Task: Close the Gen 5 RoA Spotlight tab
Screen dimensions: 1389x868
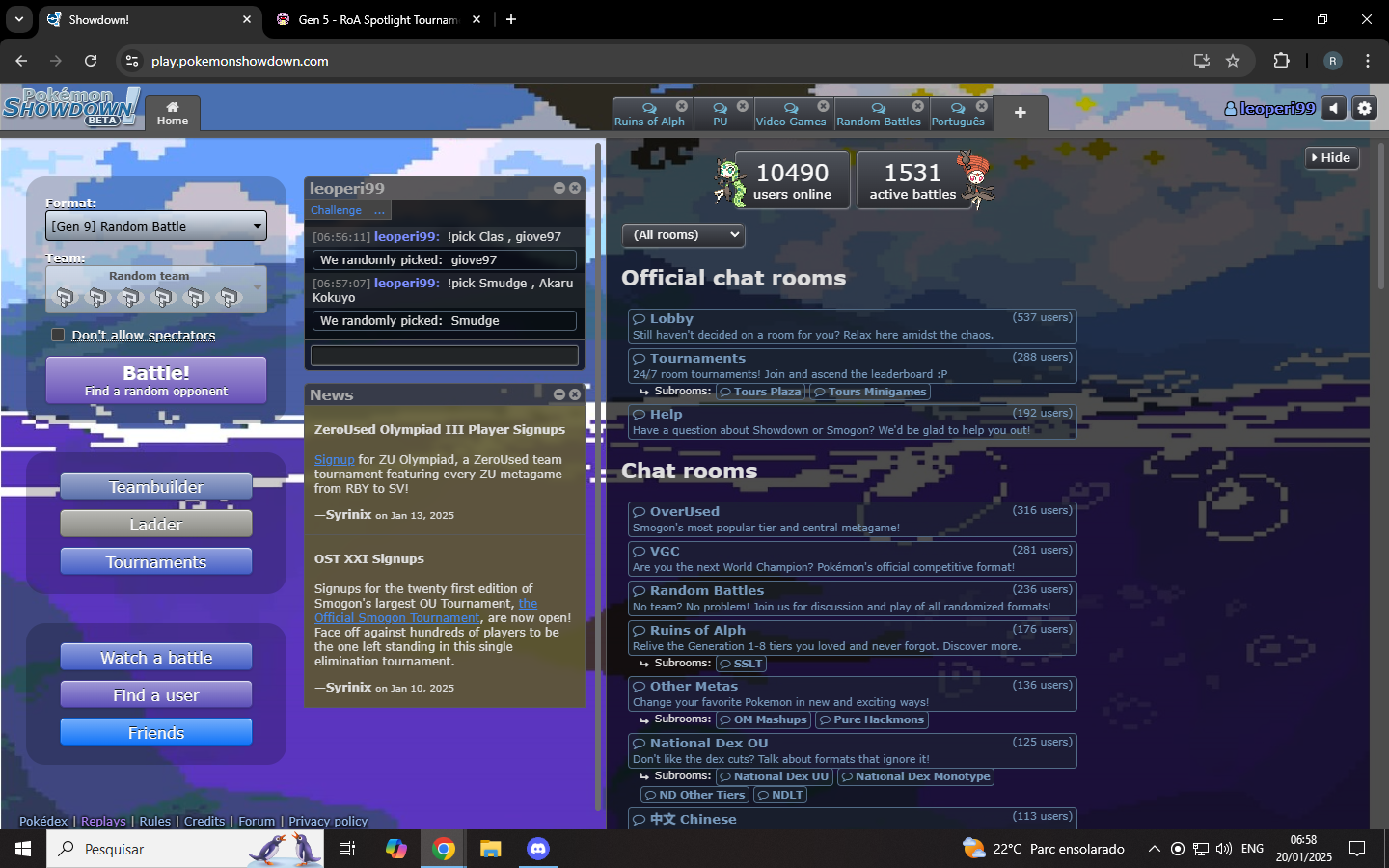Action: (x=477, y=19)
